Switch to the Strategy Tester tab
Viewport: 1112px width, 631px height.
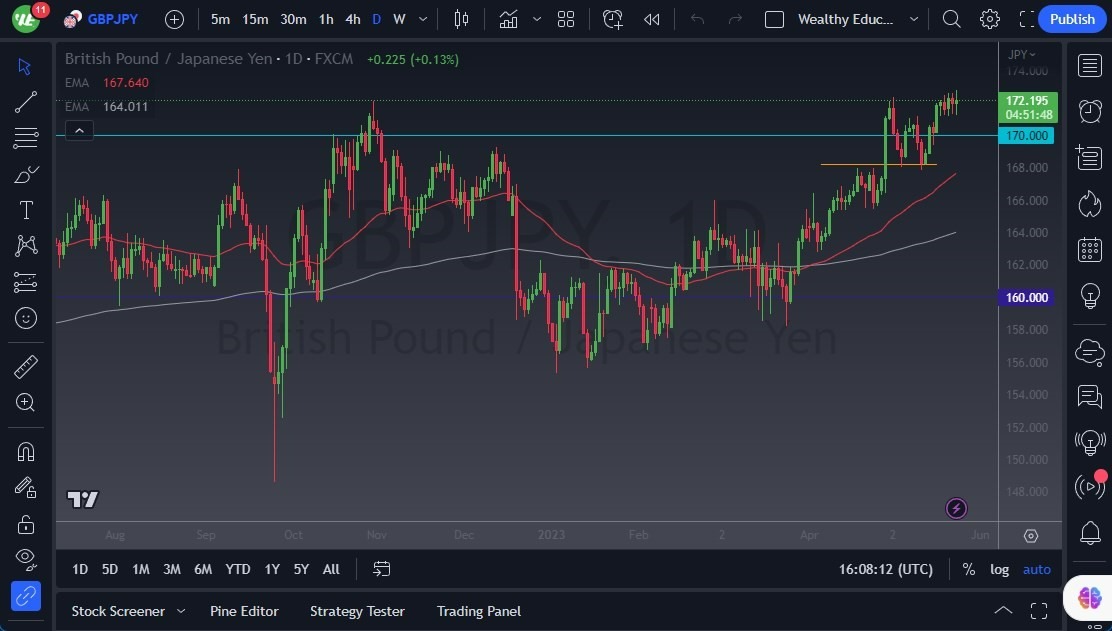[357, 611]
